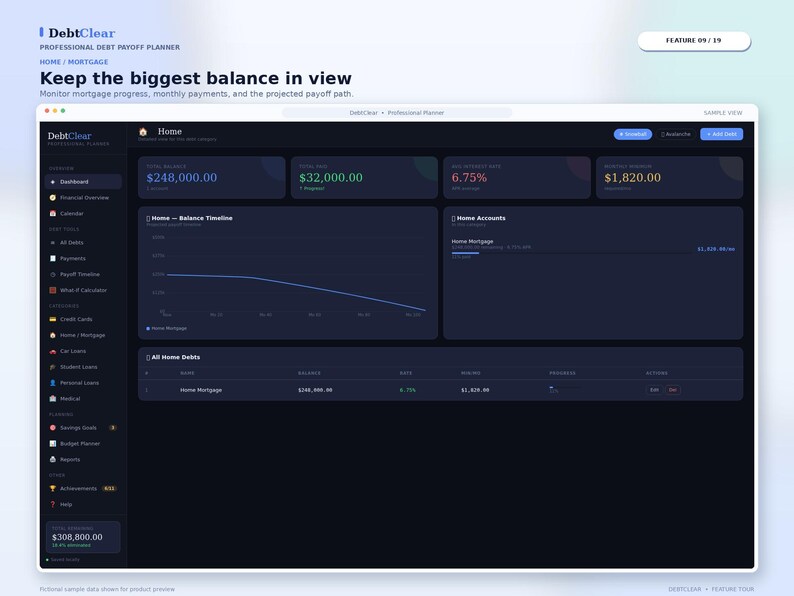Click the $32,000.00 Total Paid value
Image resolution: width=794 pixels, height=596 pixels.
pyautogui.click(x=331, y=178)
